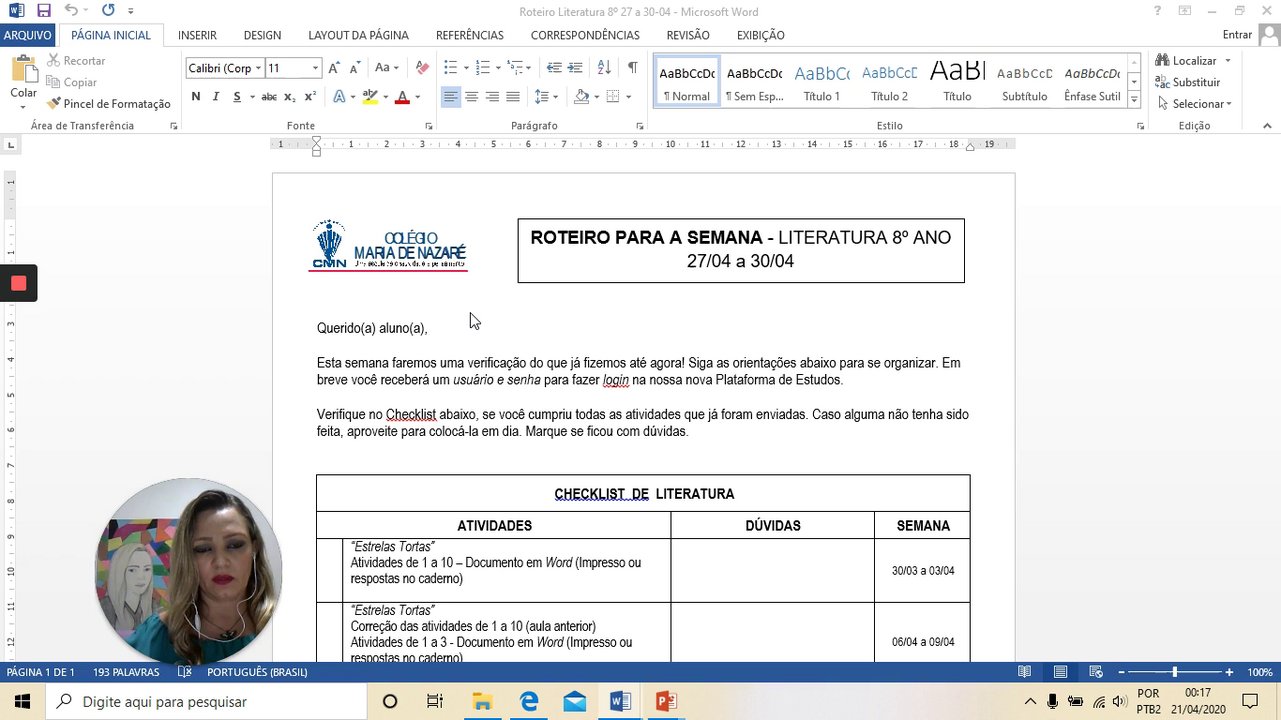
Task: Apply a bulleted list
Action: 450,68
